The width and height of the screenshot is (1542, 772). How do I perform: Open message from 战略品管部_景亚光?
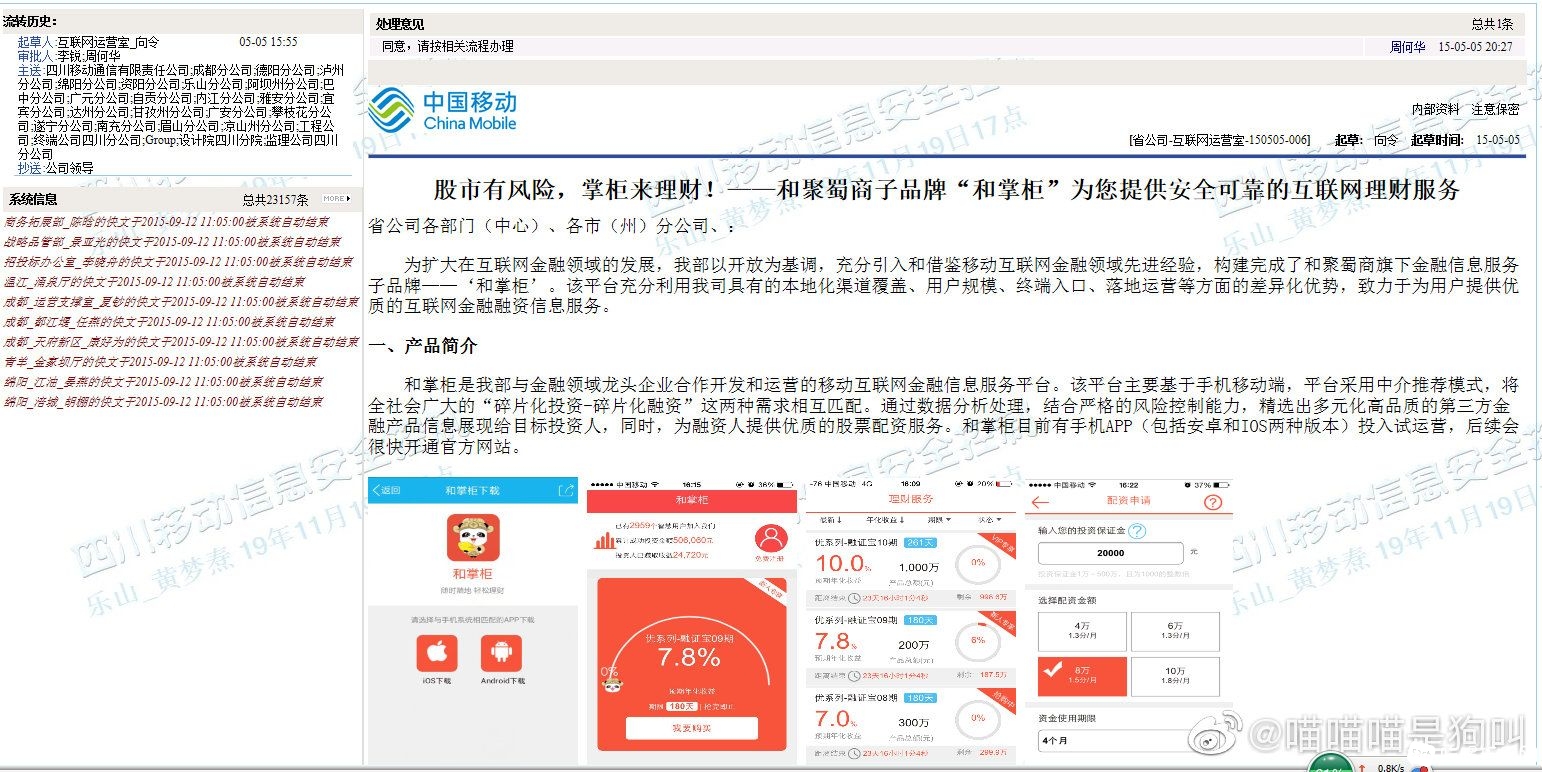pyautogui.click(x=172, y=242)
